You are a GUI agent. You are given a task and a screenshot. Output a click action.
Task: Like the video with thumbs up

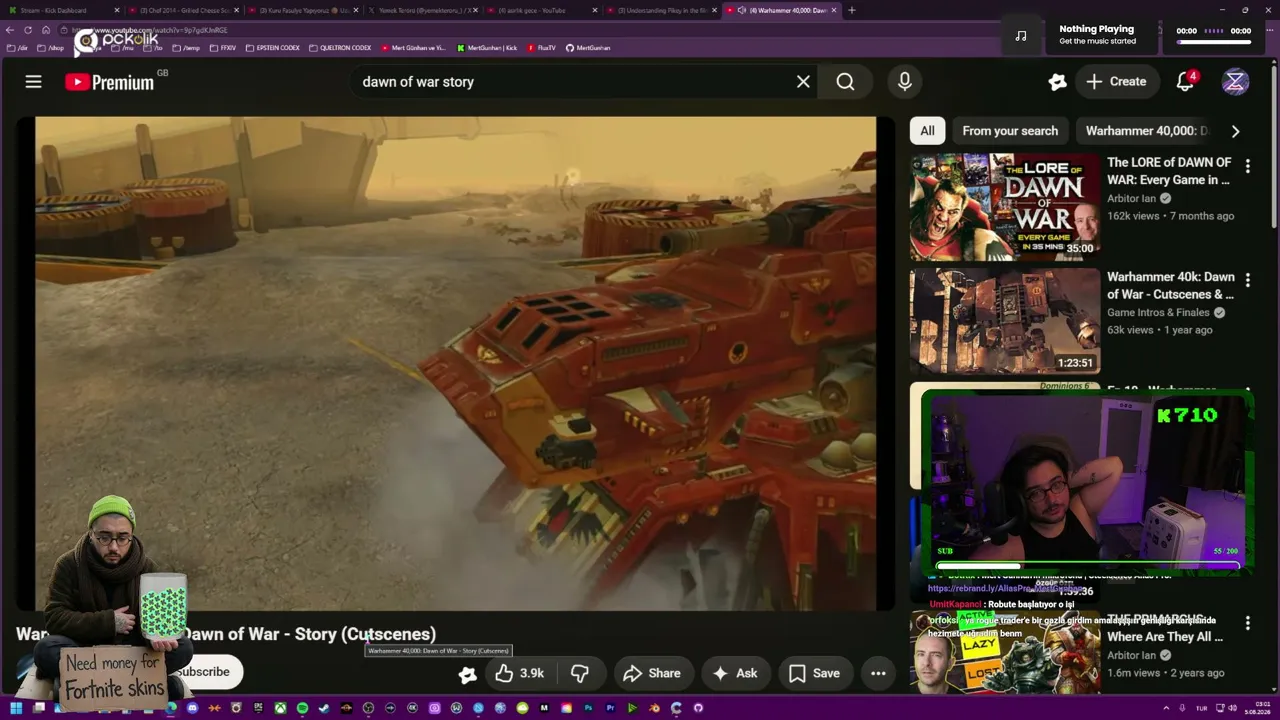point(519,673)
